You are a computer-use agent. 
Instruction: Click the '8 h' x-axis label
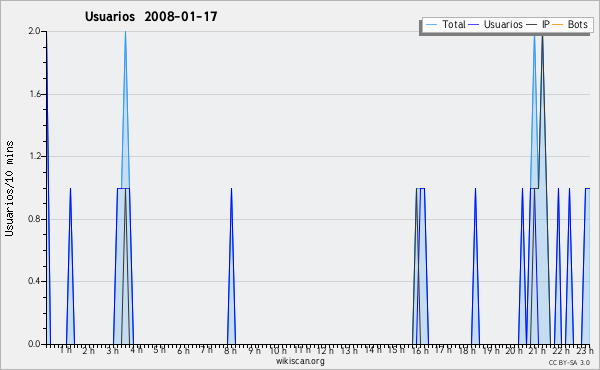pyautogui.click(x=230, y=350)
